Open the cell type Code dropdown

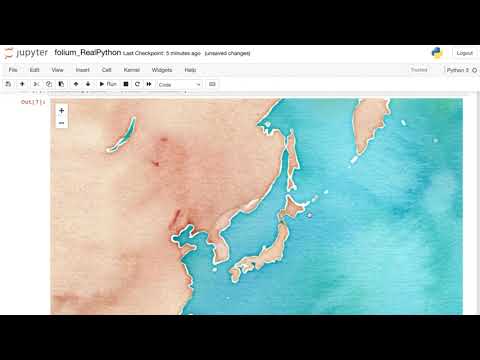coord(179,85)
